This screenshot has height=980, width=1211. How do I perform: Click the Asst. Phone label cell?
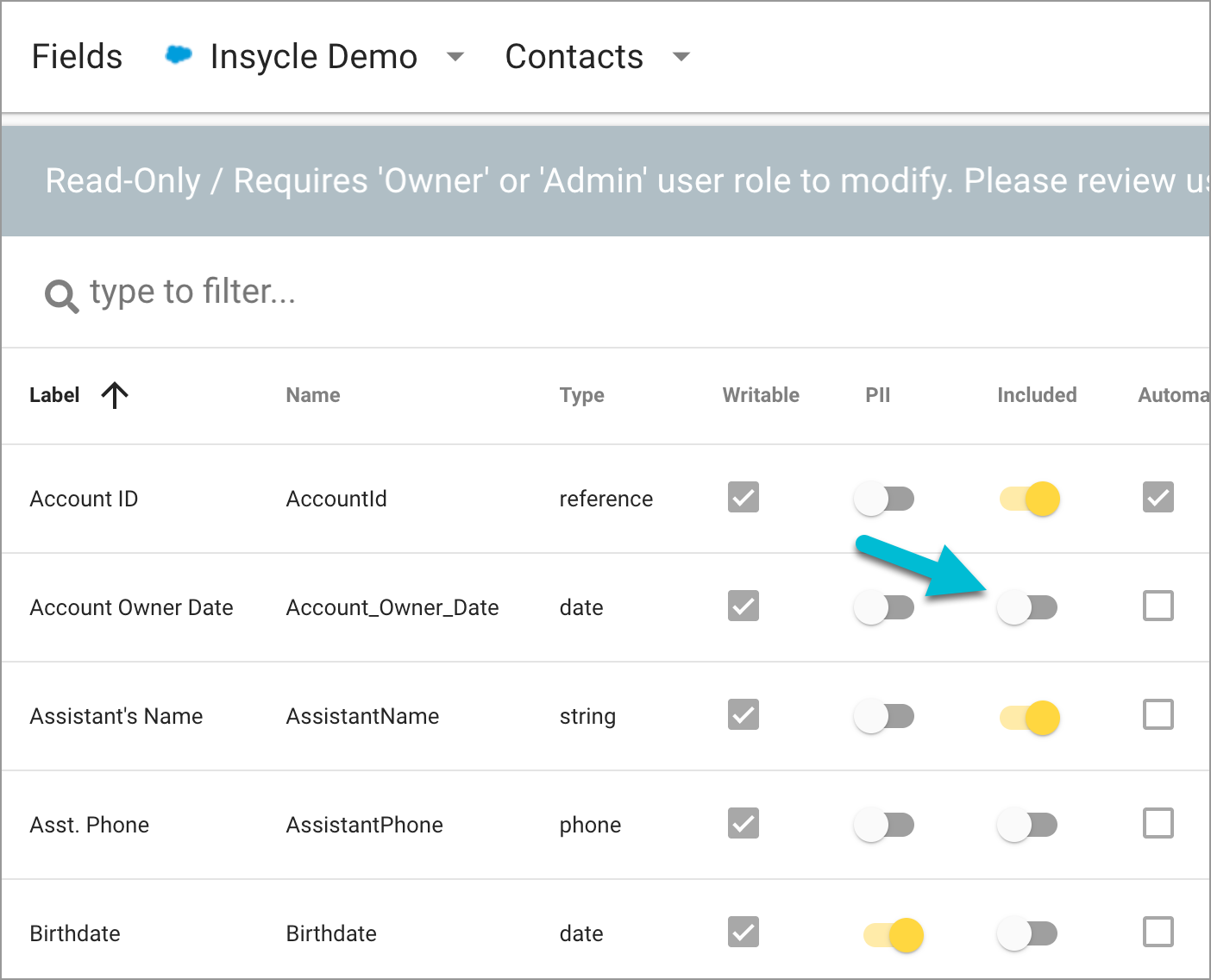[x=90, y=825]
